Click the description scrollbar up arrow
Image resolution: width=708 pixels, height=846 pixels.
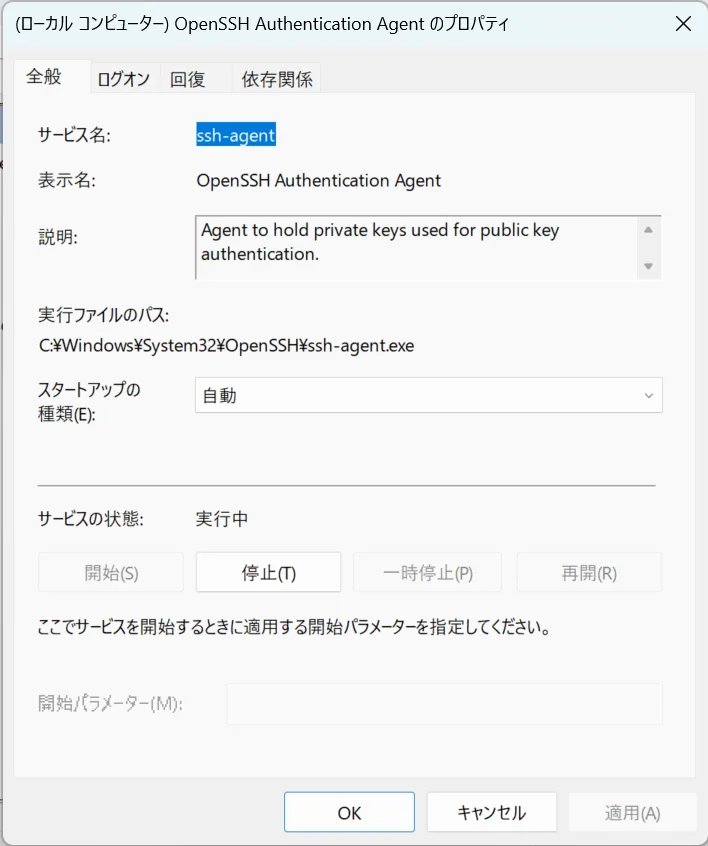[649, 230]
